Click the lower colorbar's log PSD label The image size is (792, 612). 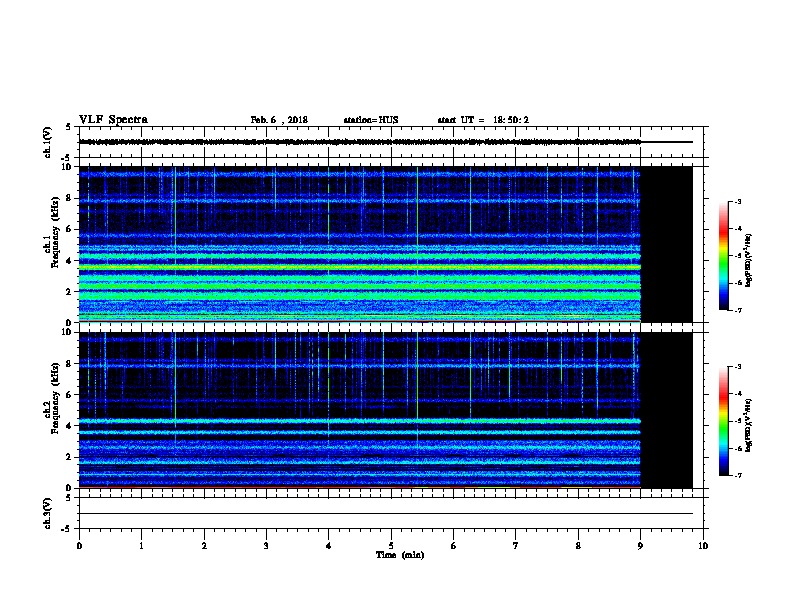click(x=749, y=425)
